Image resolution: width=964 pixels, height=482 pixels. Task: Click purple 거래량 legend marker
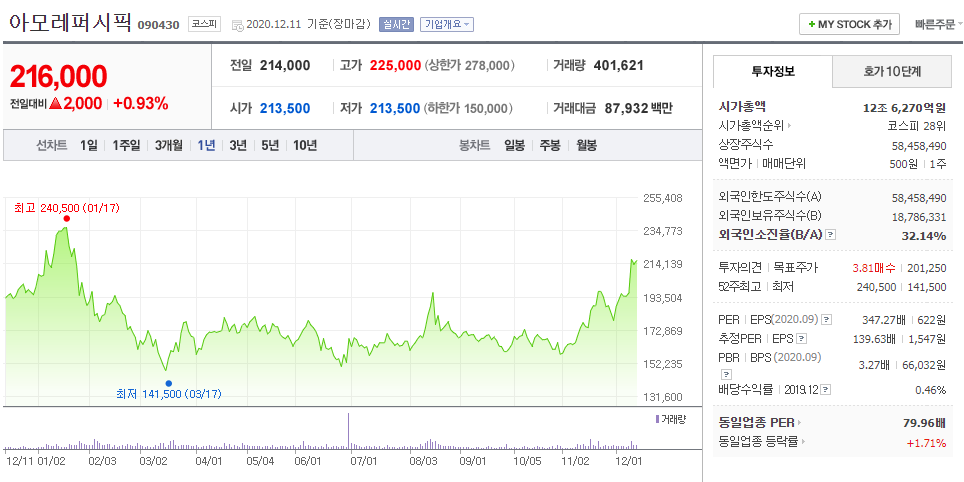coord(657,419)
